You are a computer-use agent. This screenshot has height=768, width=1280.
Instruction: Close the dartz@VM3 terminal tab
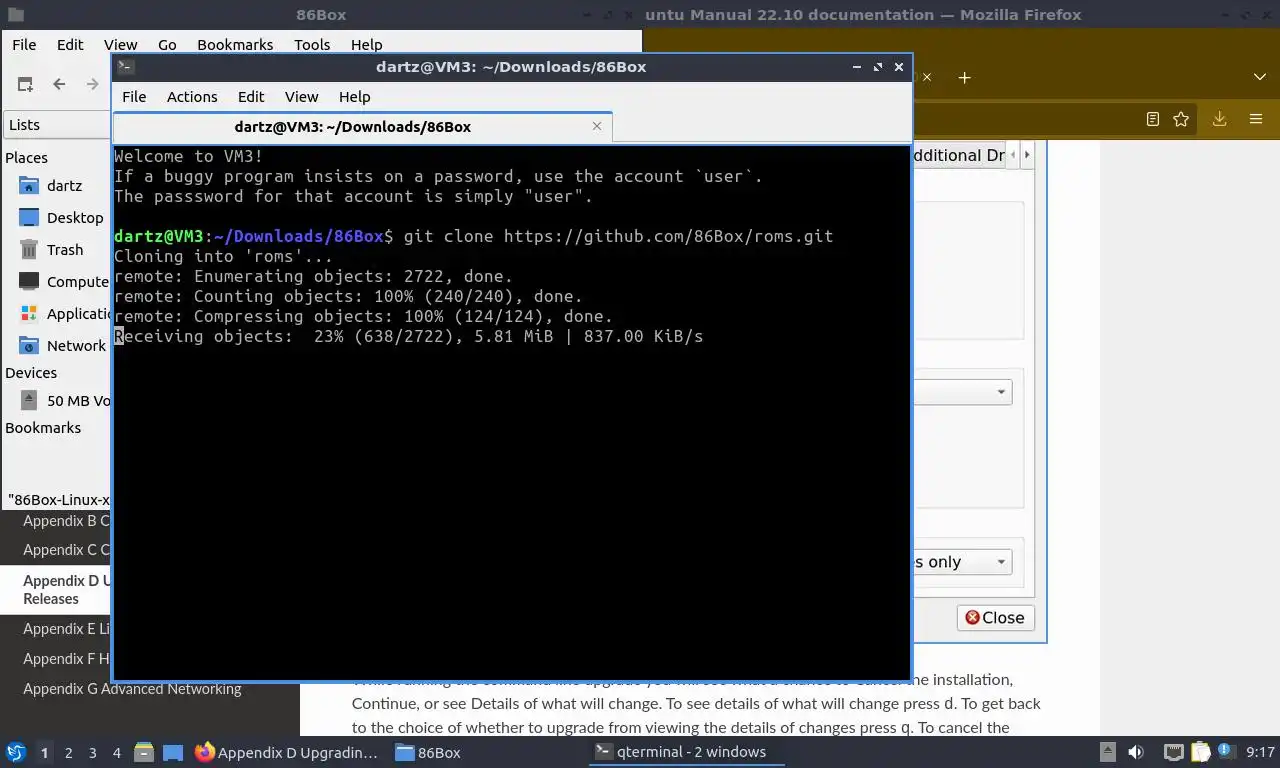(x=597, y=126)
